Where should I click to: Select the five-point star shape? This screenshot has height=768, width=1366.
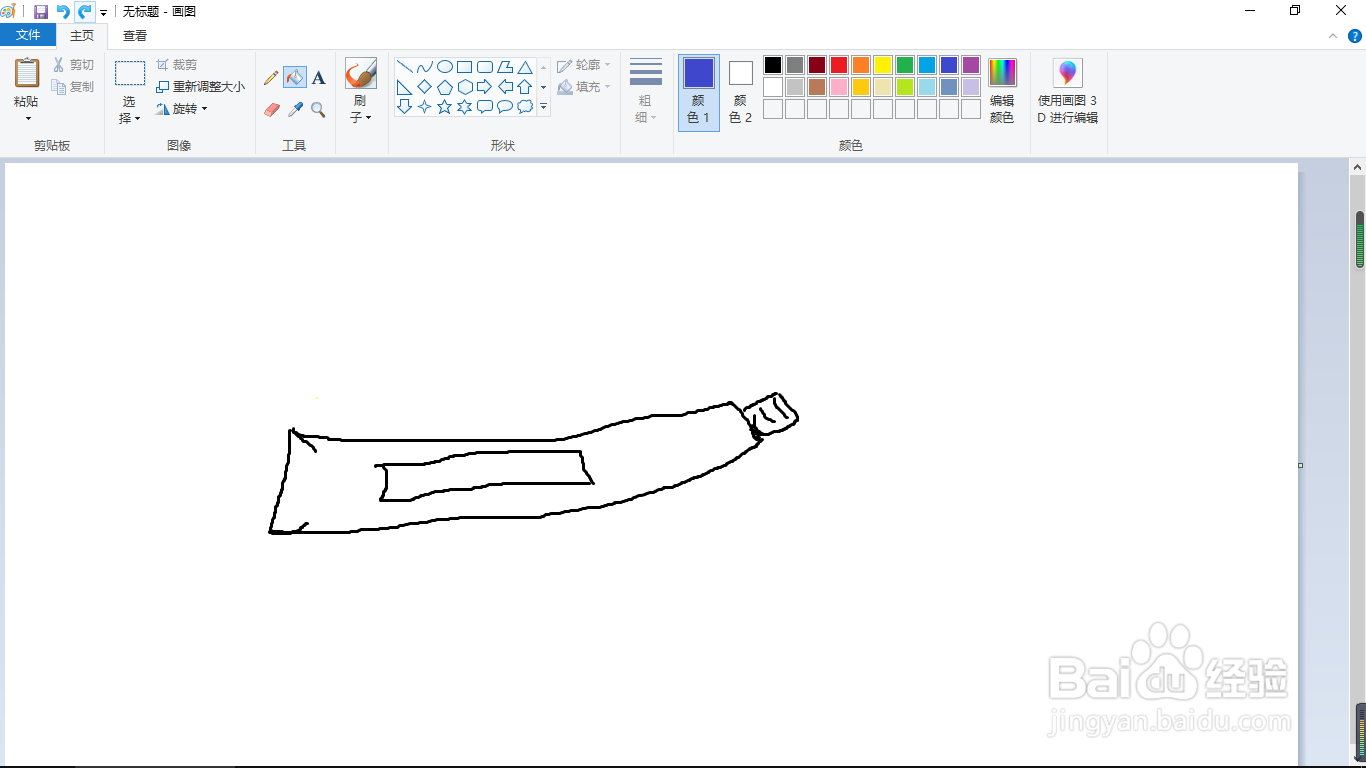pos(445,107)
